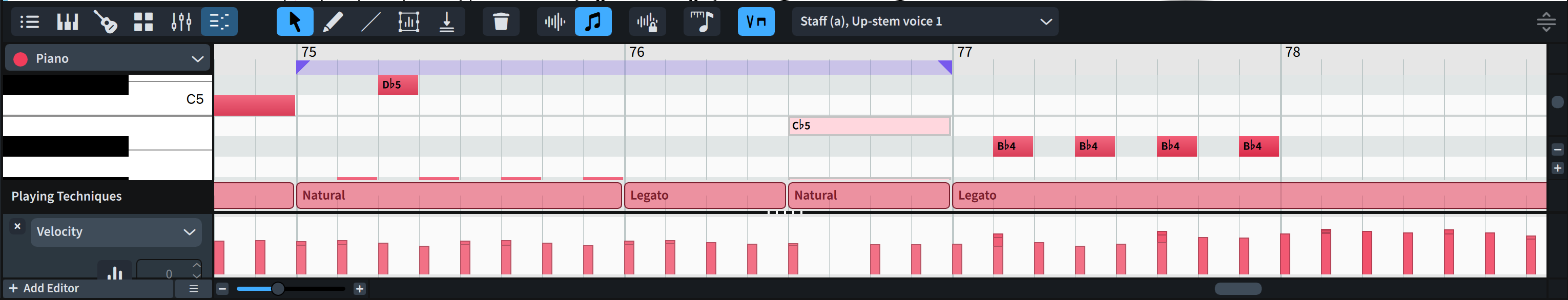Select the Drum Pads grid icon
Image resolution: width=1568 pixels, height=300 pixels.
point(143,22)
